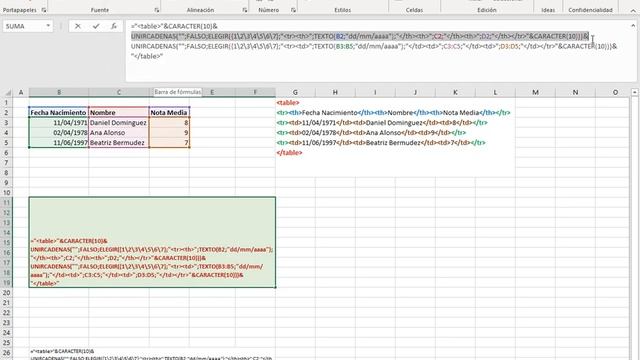Click the header row HTML output in G2

tap(393, 113)
